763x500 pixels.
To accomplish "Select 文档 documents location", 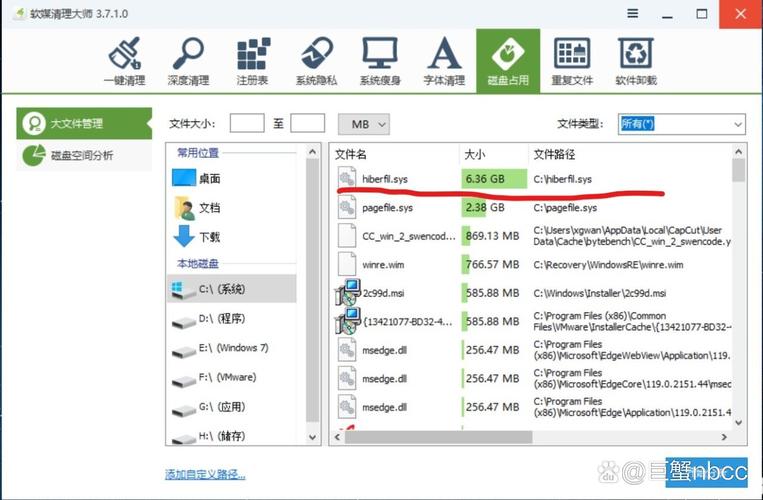I will (231, 208).
